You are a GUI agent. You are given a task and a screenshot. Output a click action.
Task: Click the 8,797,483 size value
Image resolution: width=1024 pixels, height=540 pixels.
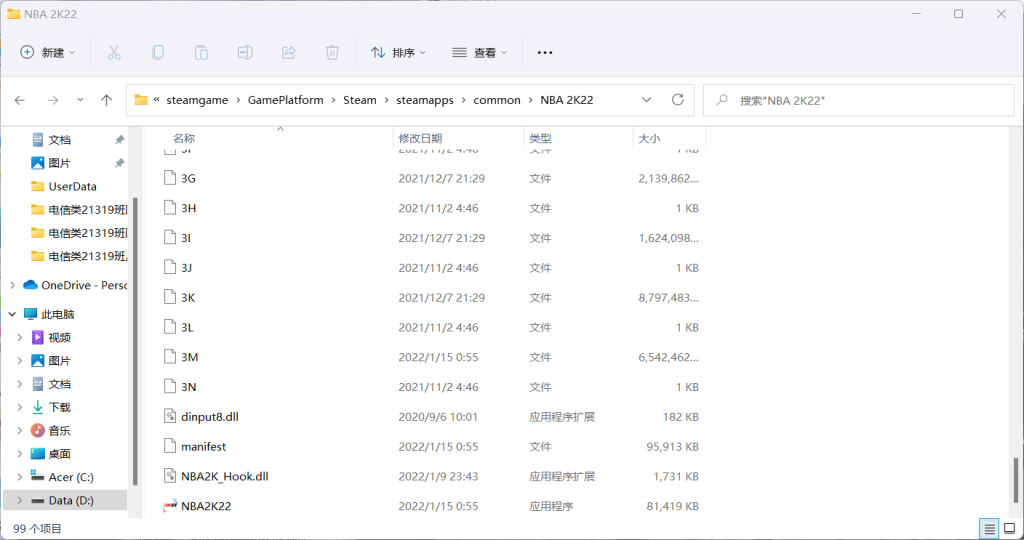[x=668, y=297]
